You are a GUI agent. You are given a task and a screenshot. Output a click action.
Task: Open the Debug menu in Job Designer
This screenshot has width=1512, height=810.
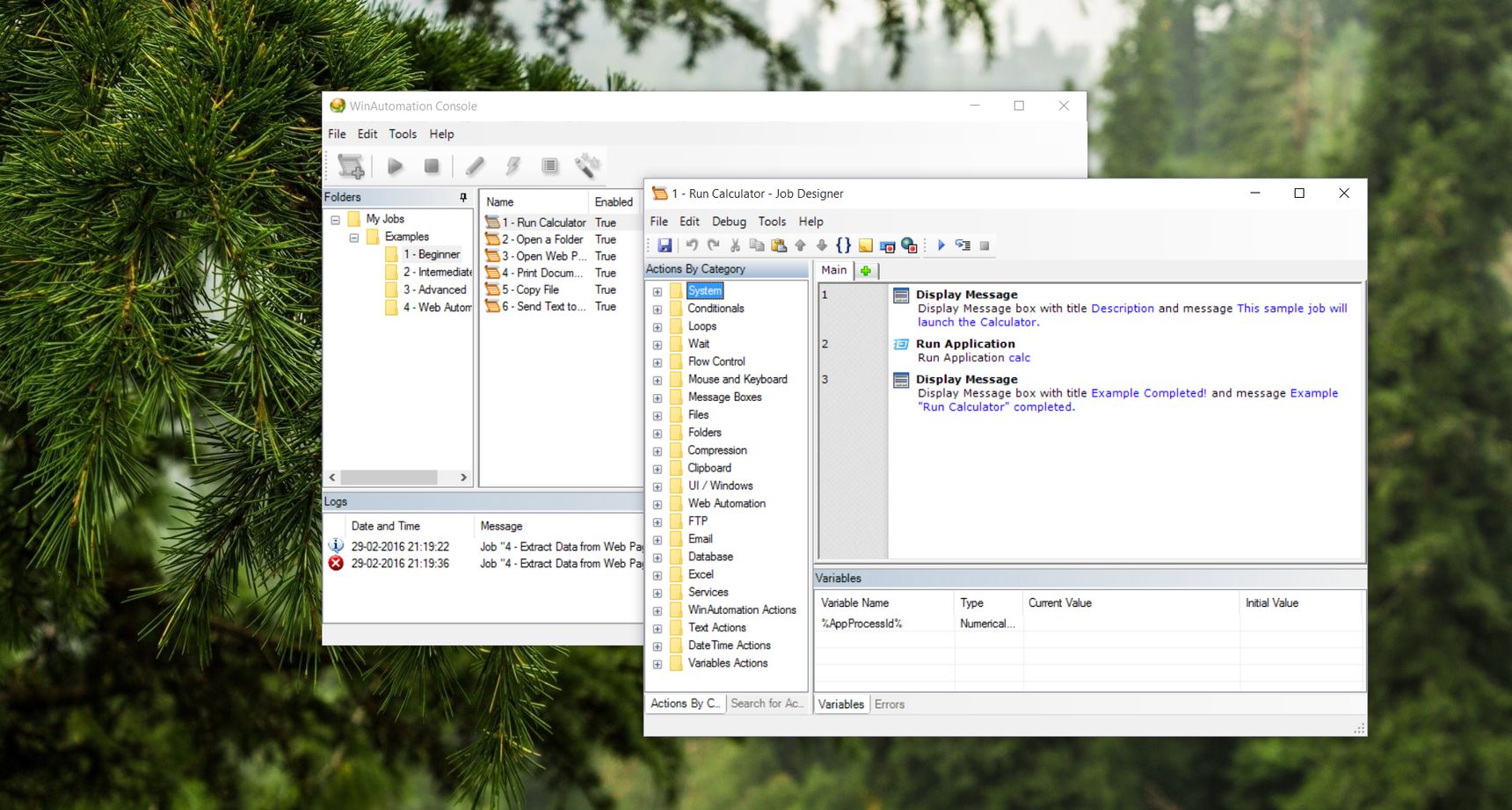(729, 222)
